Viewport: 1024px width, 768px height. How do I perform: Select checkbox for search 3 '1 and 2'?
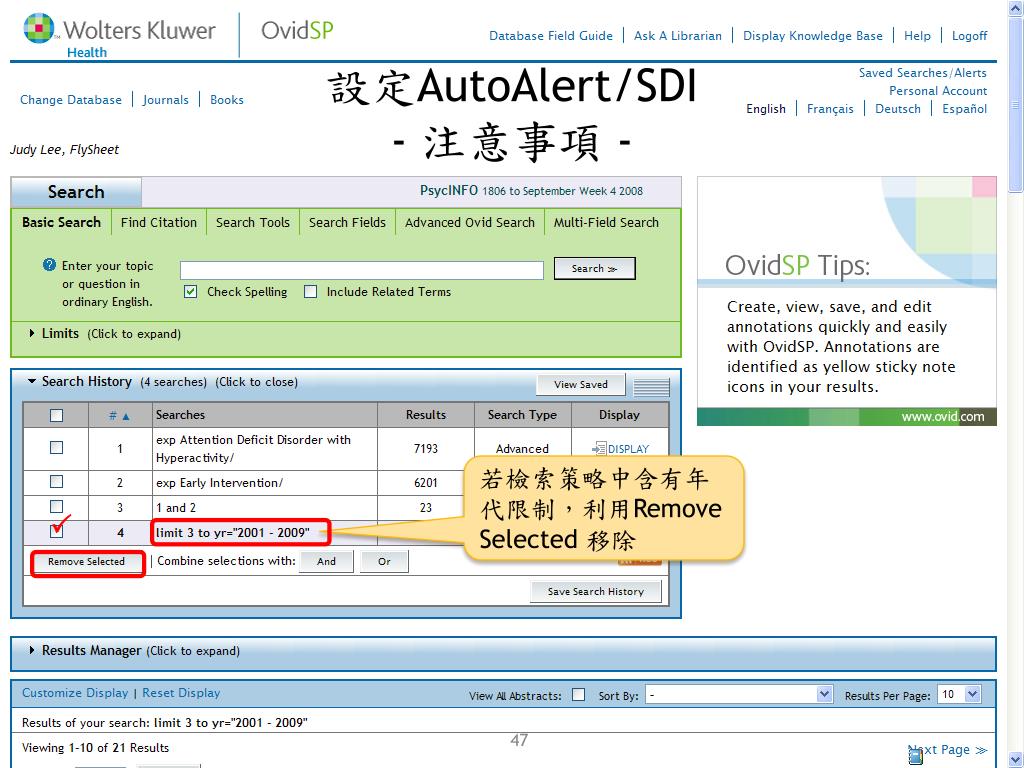[57, 506]
